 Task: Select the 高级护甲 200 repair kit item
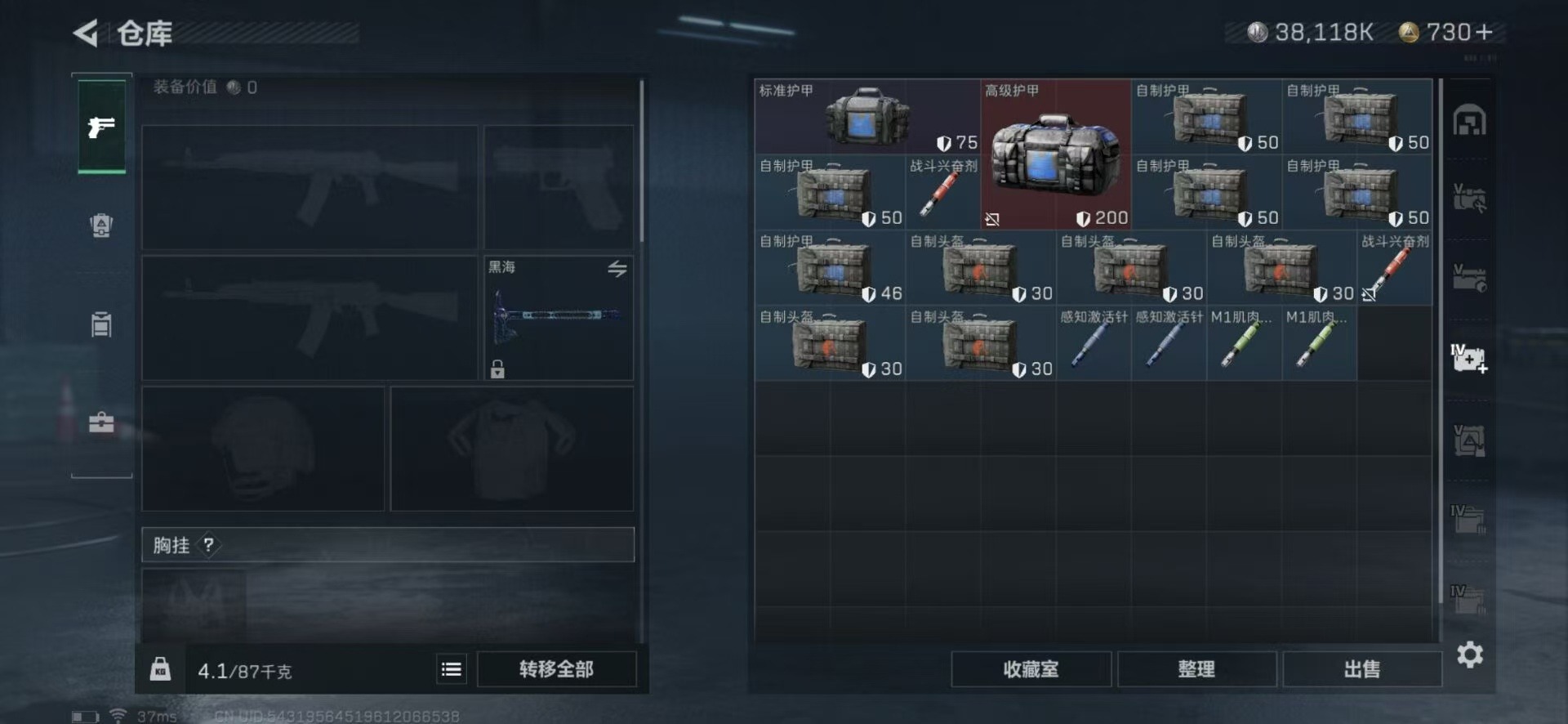click(x=1055, y=154)
